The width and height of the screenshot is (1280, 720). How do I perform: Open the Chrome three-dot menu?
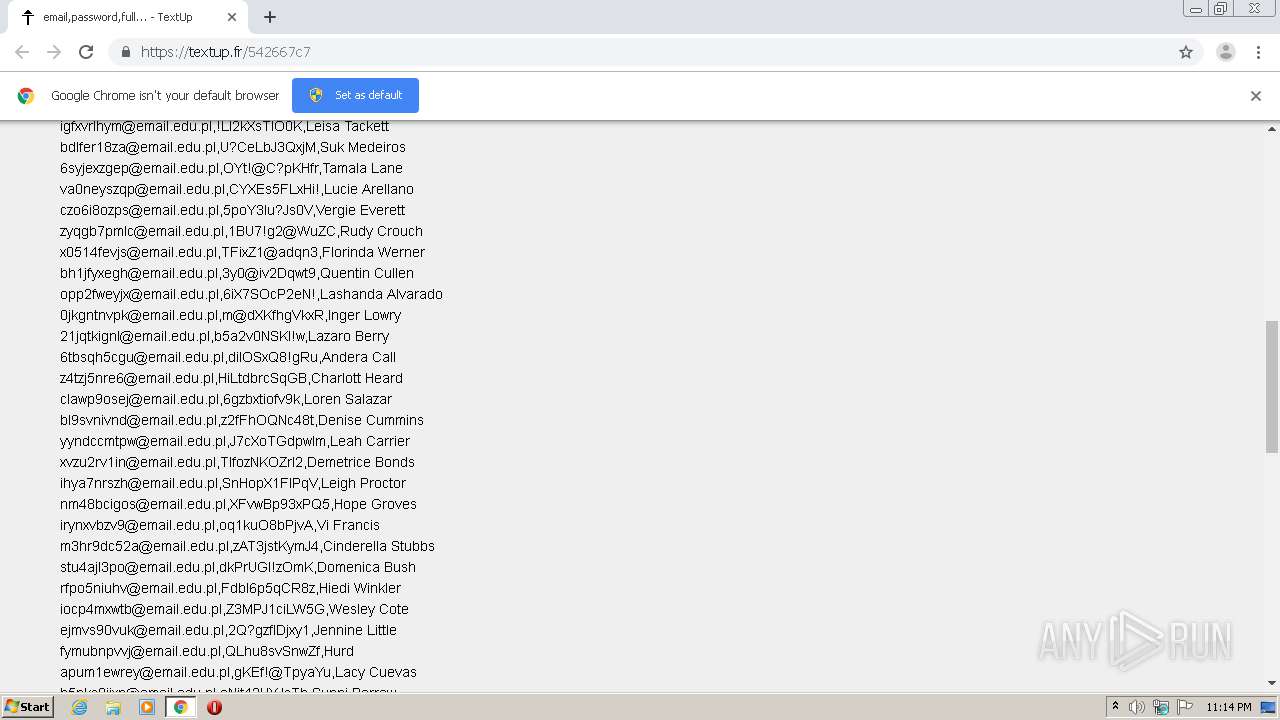(x=1259, y=52)
